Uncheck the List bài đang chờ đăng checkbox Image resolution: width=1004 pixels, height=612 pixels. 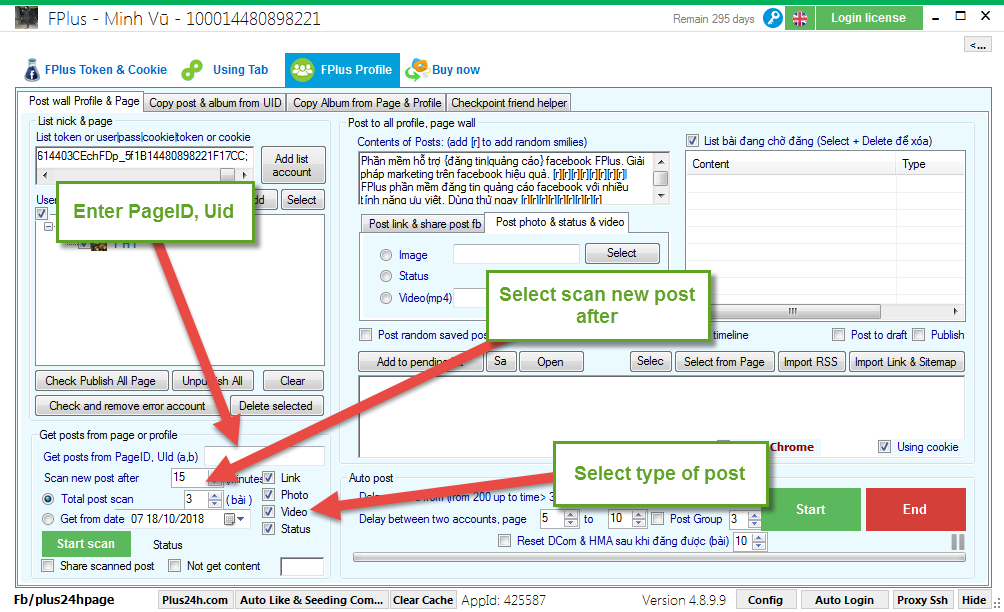pos(692,141)
